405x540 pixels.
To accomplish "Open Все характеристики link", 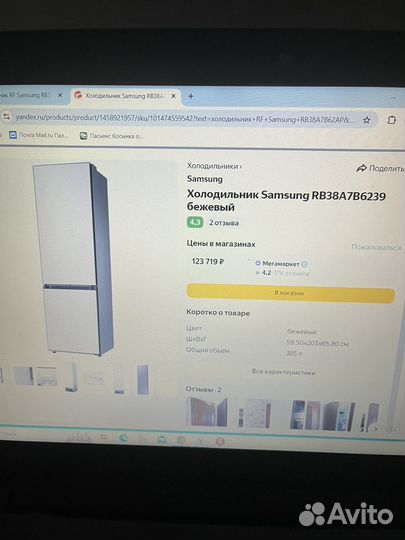I will click(x=283, y=372).
